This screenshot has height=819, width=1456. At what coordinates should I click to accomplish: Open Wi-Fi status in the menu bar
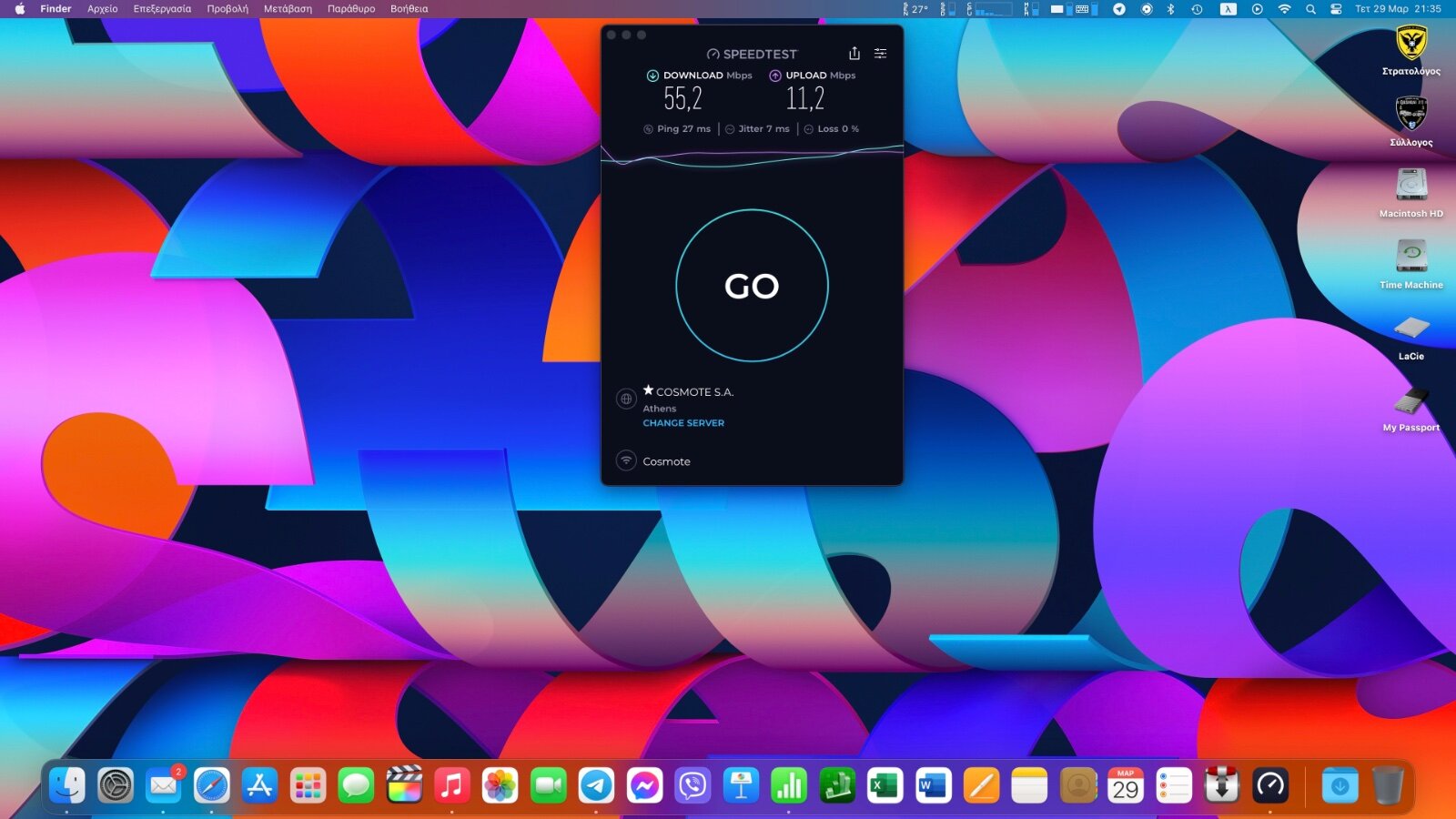1284,9
